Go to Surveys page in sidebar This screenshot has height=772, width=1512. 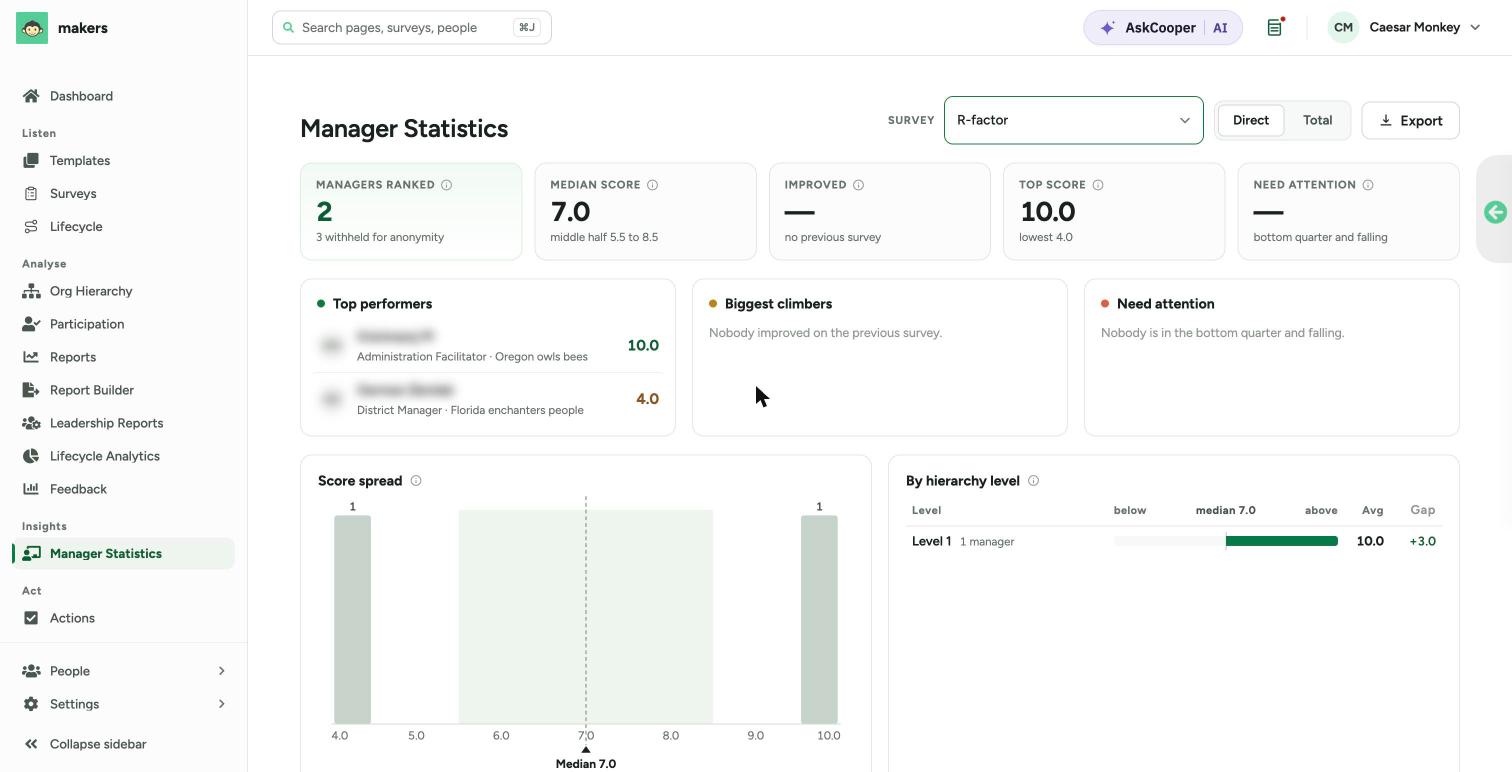(x=123, y=194)
